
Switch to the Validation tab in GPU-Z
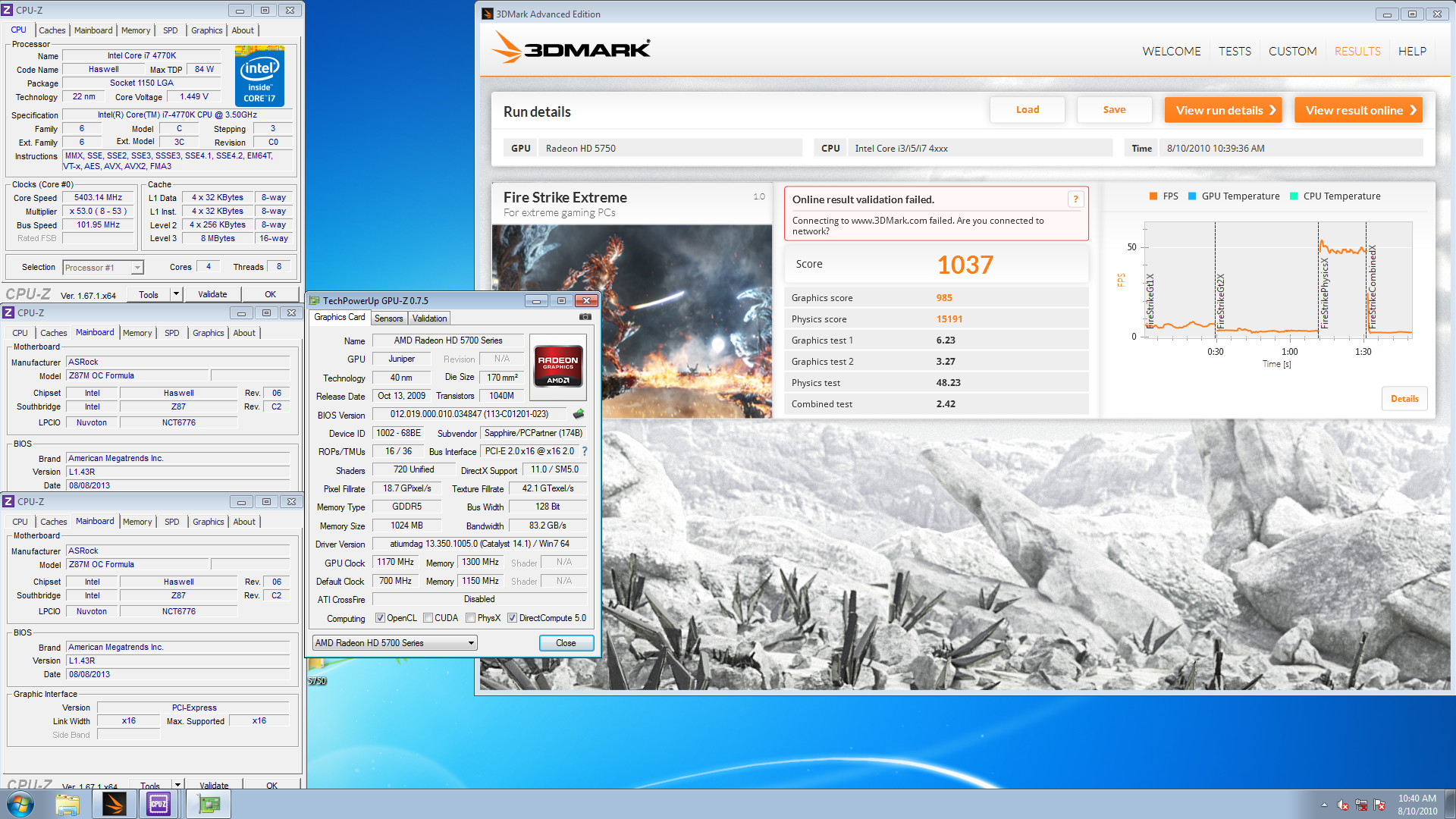click(x=430, y=318)
